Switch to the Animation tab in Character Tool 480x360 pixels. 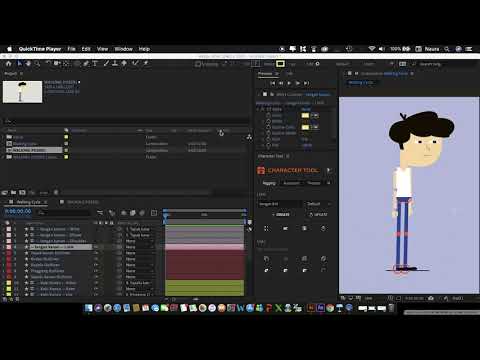click(291, 183)
